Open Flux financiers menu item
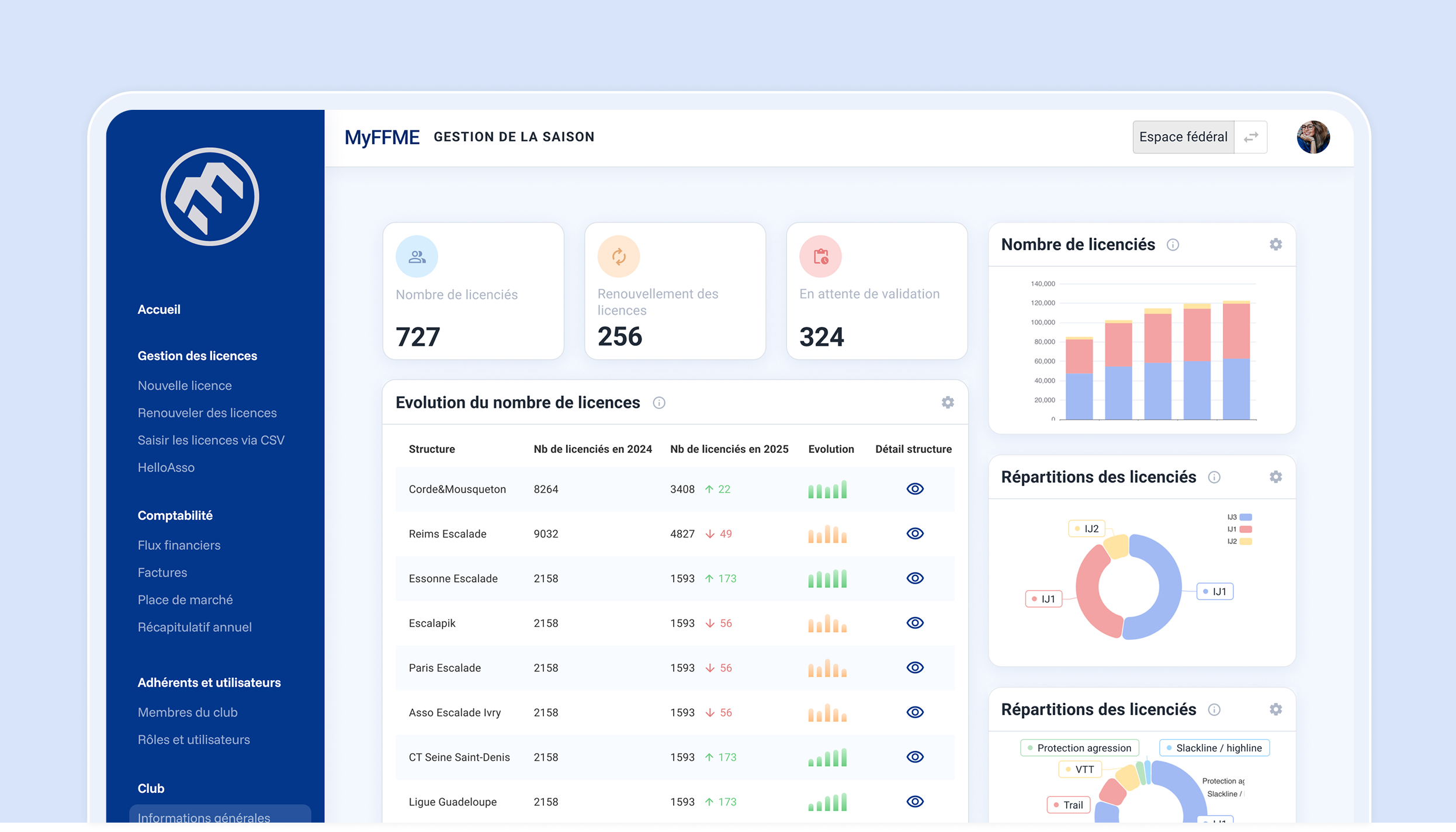The image size is (1456, 832). [179, 545]
